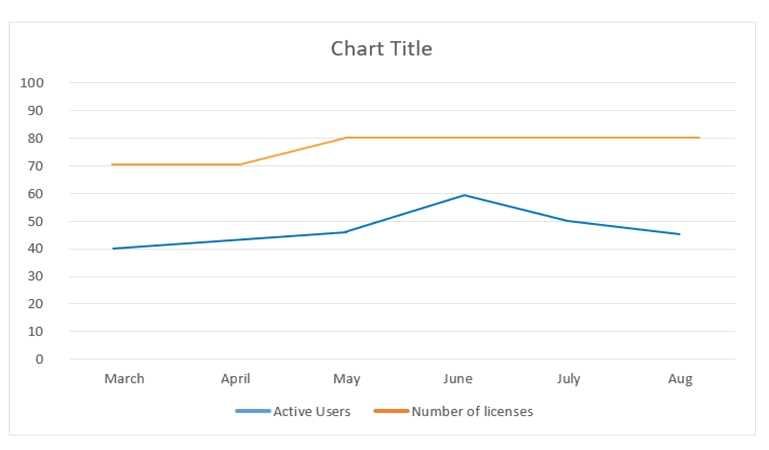Click the June label on the axis
Image resolution: width=769 pixels, height=450 pixels.
click(x=457, y=379)
